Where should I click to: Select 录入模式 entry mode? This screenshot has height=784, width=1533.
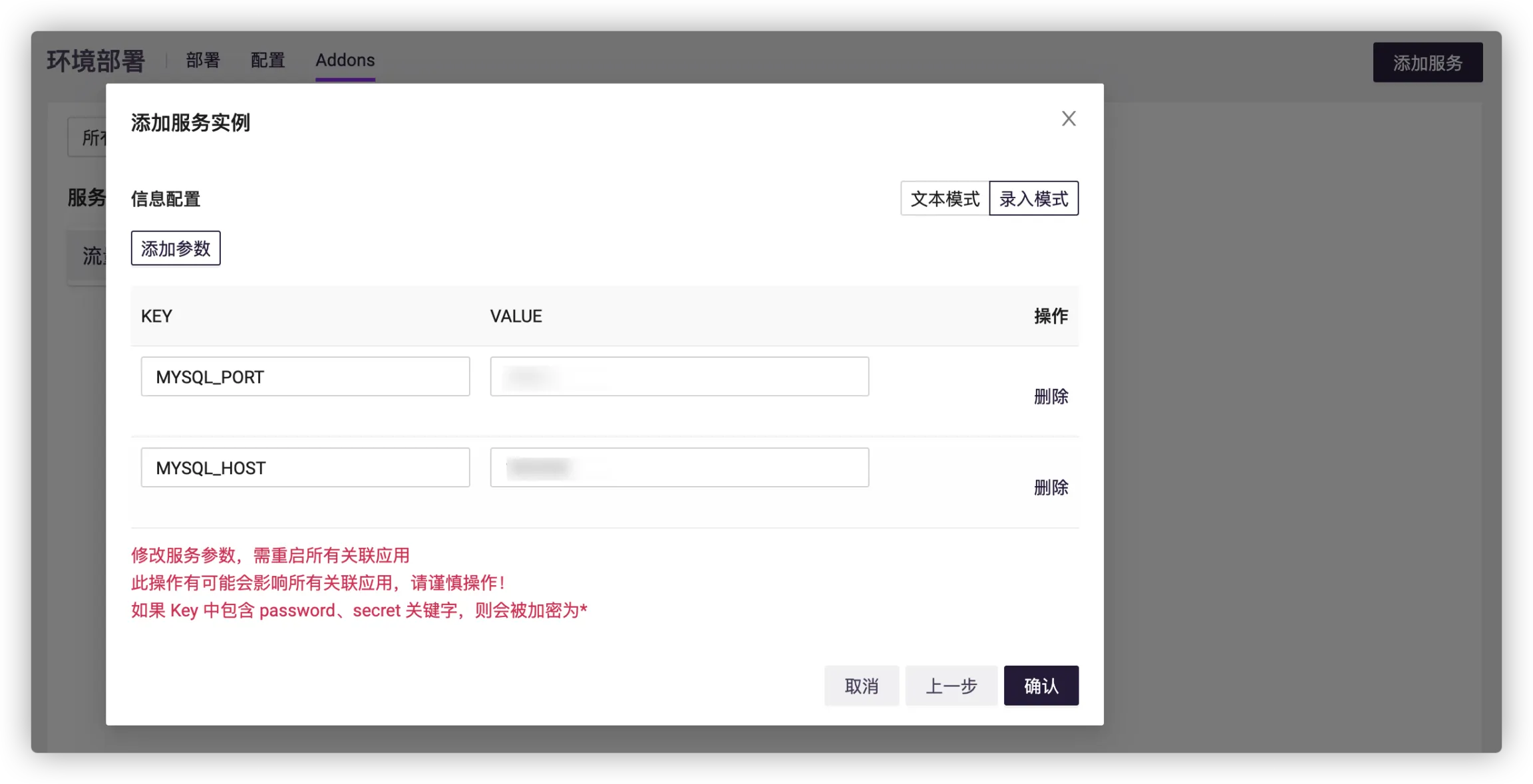[x=1033, y=199]
